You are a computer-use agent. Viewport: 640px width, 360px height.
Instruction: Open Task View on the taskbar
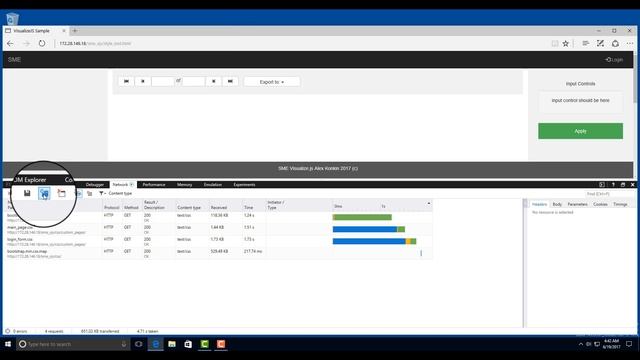(138, 344)
